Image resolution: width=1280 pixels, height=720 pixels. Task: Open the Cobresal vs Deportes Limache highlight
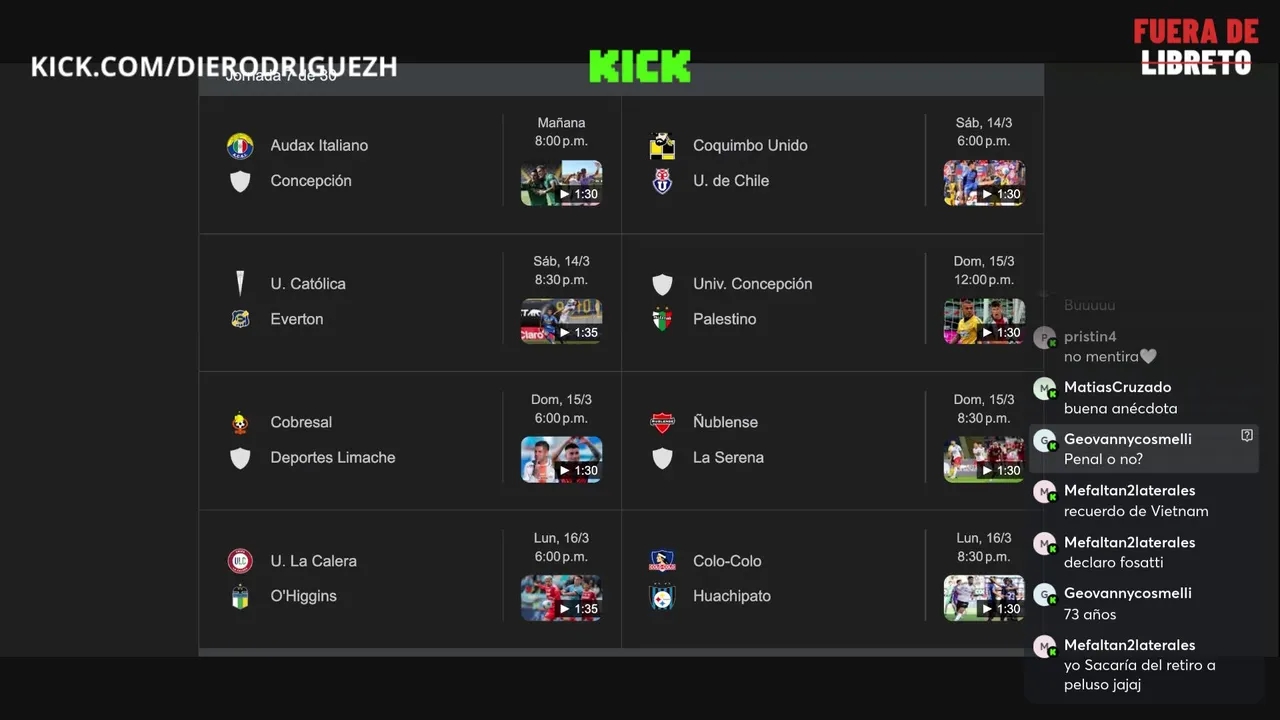coord(561,460)
